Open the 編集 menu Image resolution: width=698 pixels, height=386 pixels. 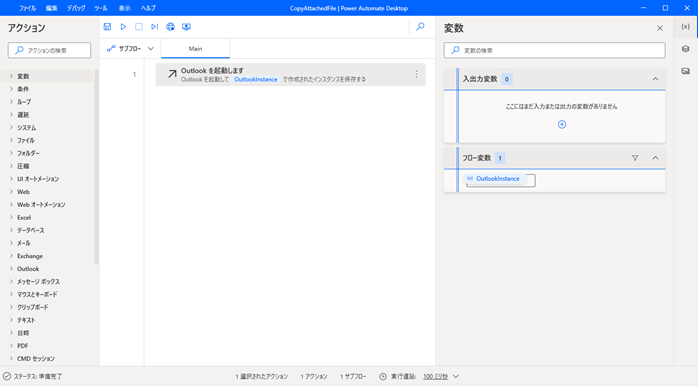[51, 8]
